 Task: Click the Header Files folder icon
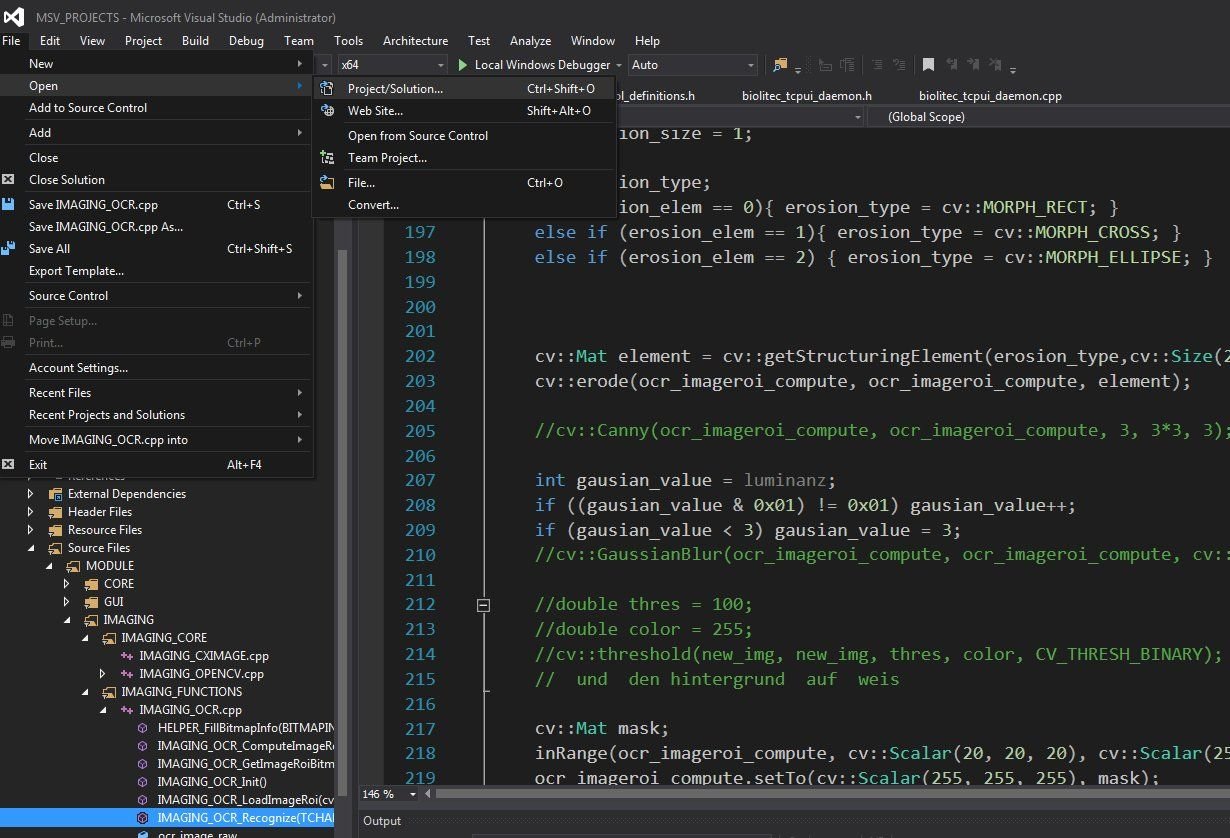(56, 512)
